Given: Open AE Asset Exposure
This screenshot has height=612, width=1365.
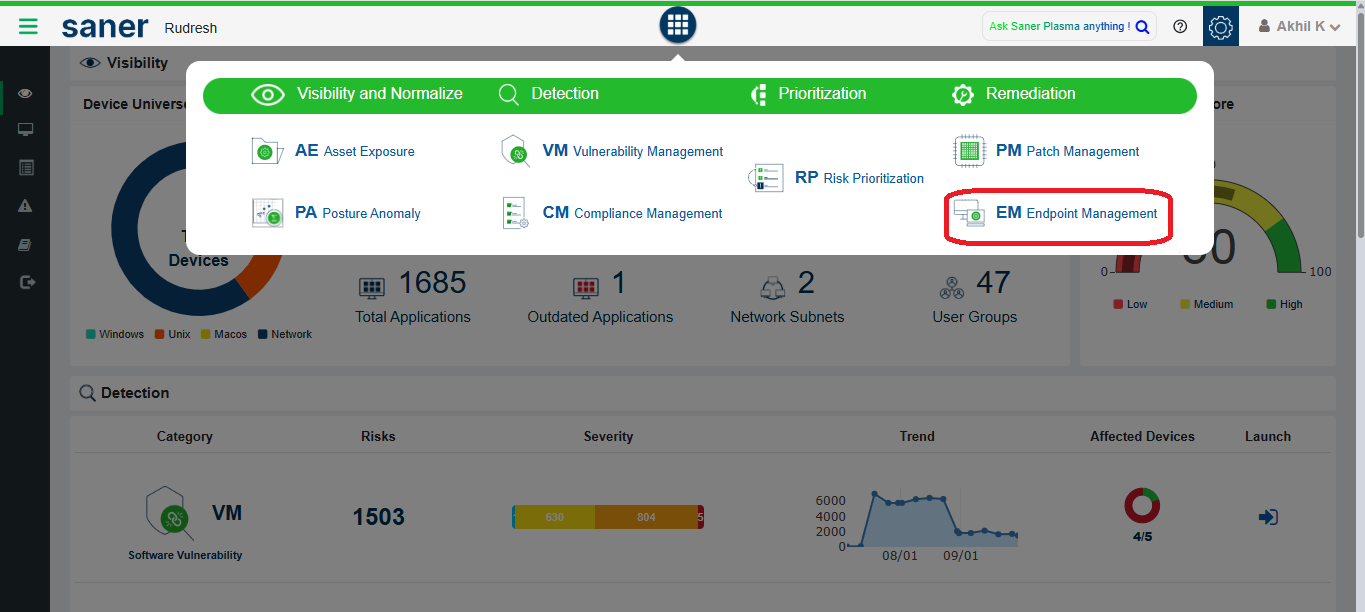Looking at the screenshot, I should pos(354,151).
